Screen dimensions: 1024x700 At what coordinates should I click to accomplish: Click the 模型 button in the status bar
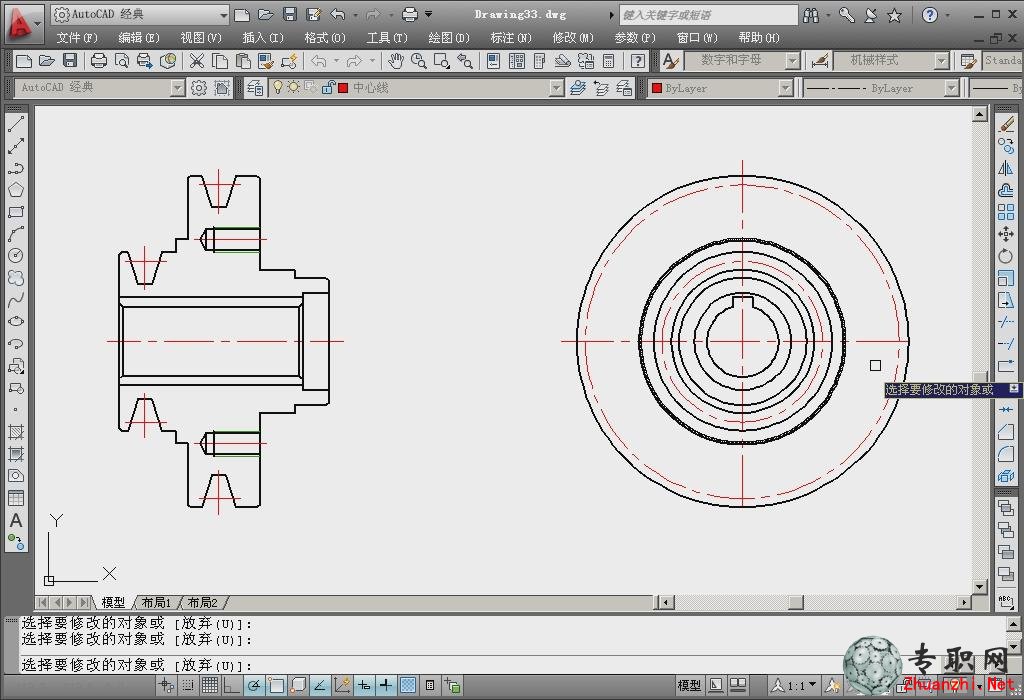coord(690,685)
